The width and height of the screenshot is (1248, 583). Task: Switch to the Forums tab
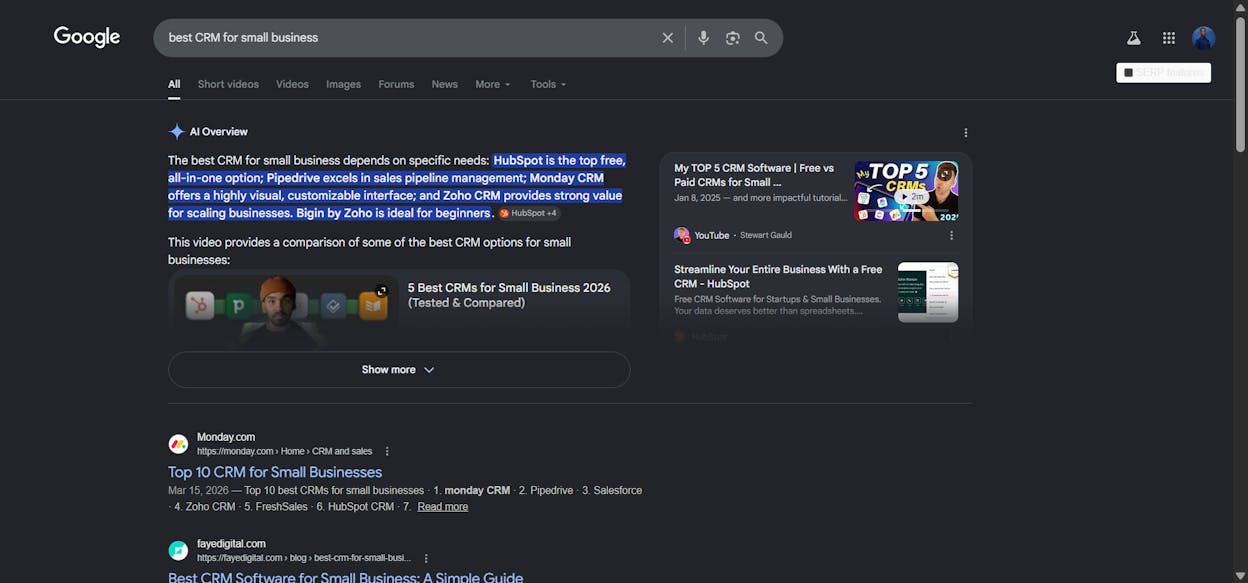tap(396, 84)
